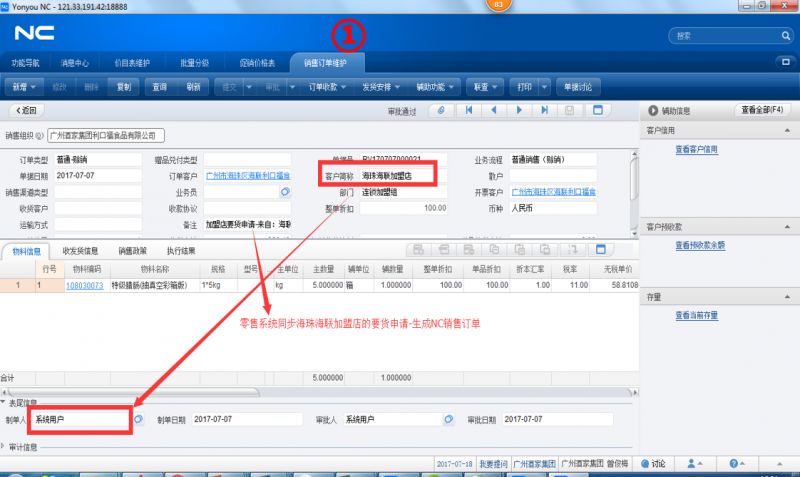
Task: Select the 销售订单维护 tab
Action: click(x=326, y=63)
